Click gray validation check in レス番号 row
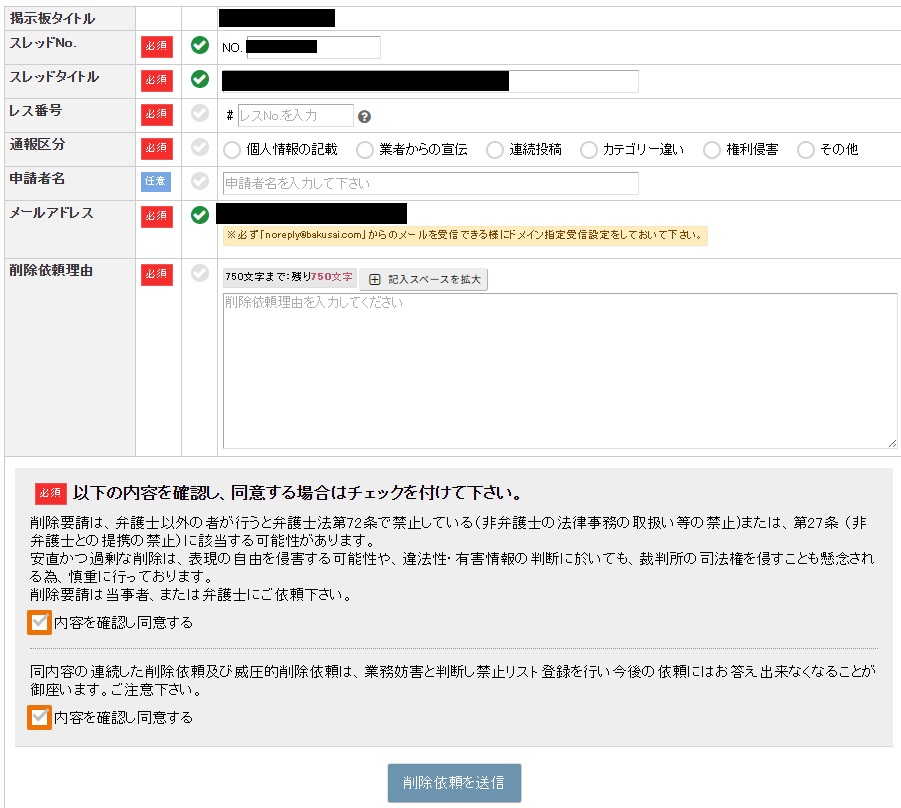 click(200, 113)
